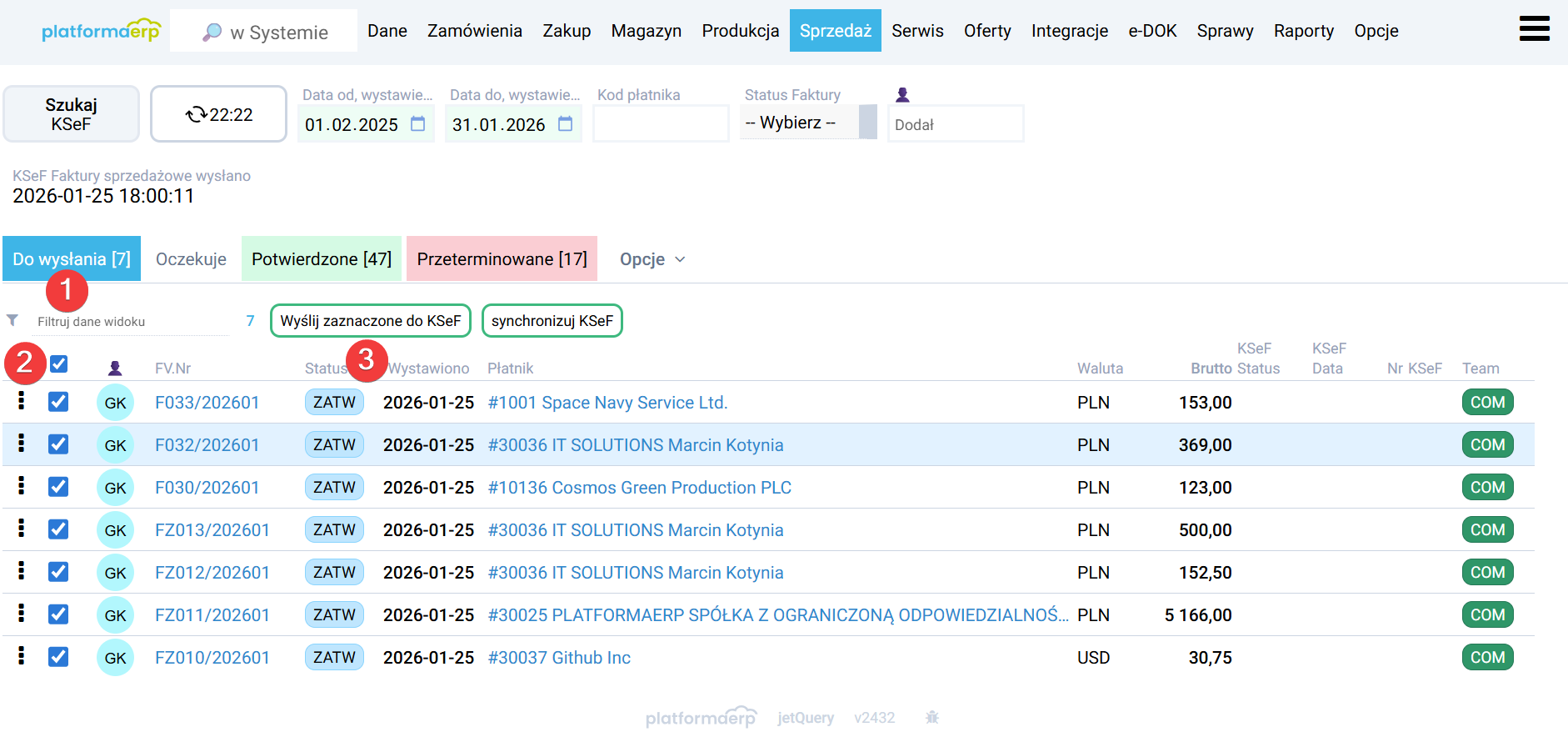This screenshot has width=1568, height=737.
Task: Click GK avatar in FZ013/202601 row
Action: pyautogui.click(x=115, y=530)
